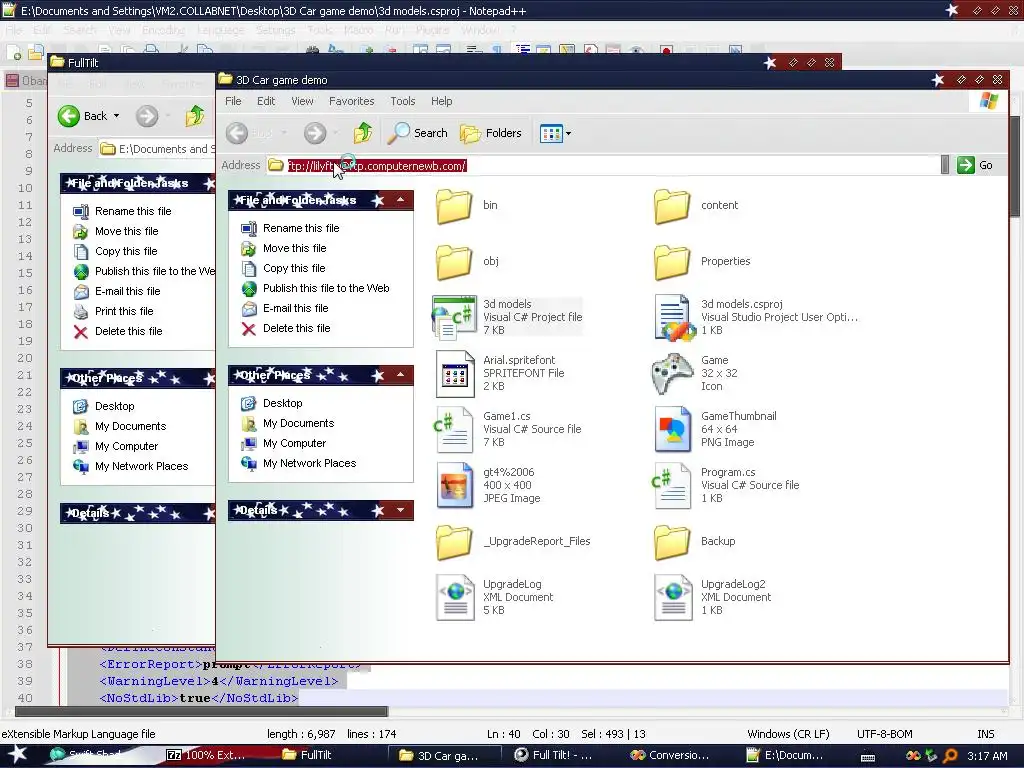The height and width of the screenshot is (768, 1024).
Task: Select the Game1.cs source file
Action: coord(507,429)
